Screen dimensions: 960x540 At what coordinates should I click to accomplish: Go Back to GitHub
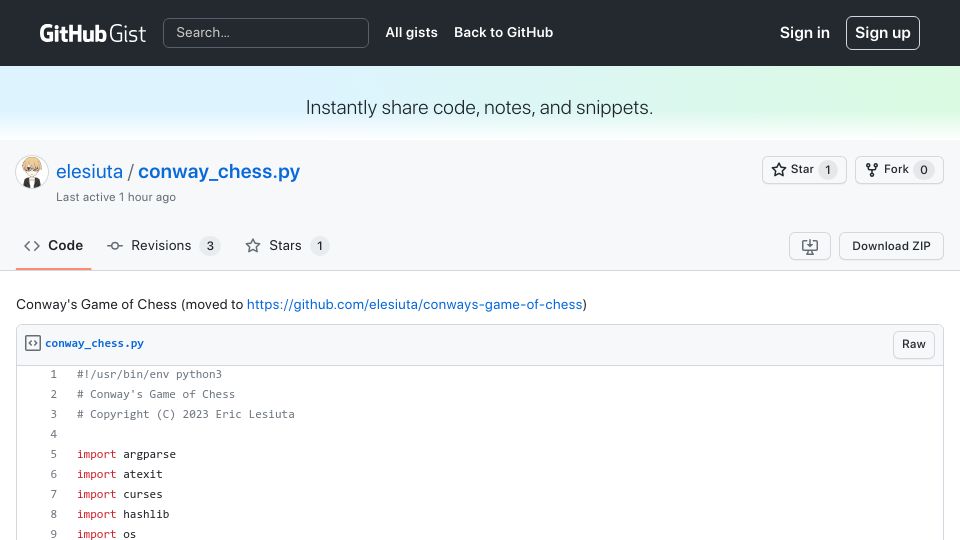[503, 32]
